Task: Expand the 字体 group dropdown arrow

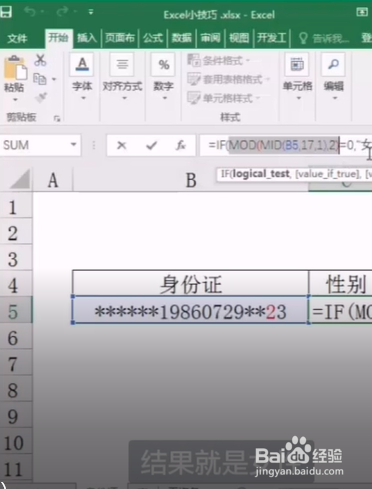Action: (x=83, y=98)
